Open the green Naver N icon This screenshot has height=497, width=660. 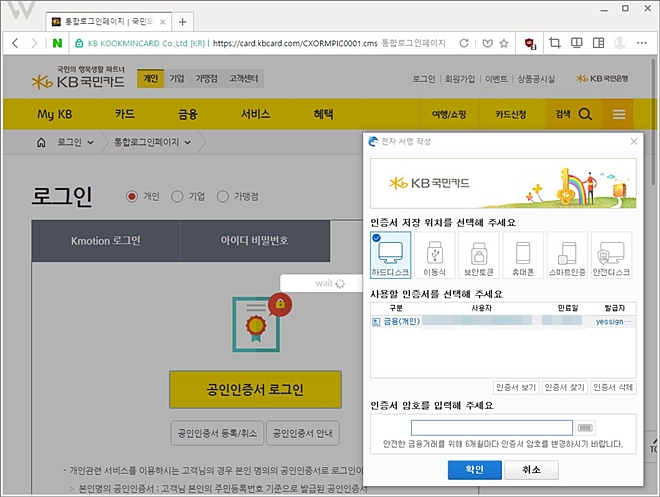57,43
